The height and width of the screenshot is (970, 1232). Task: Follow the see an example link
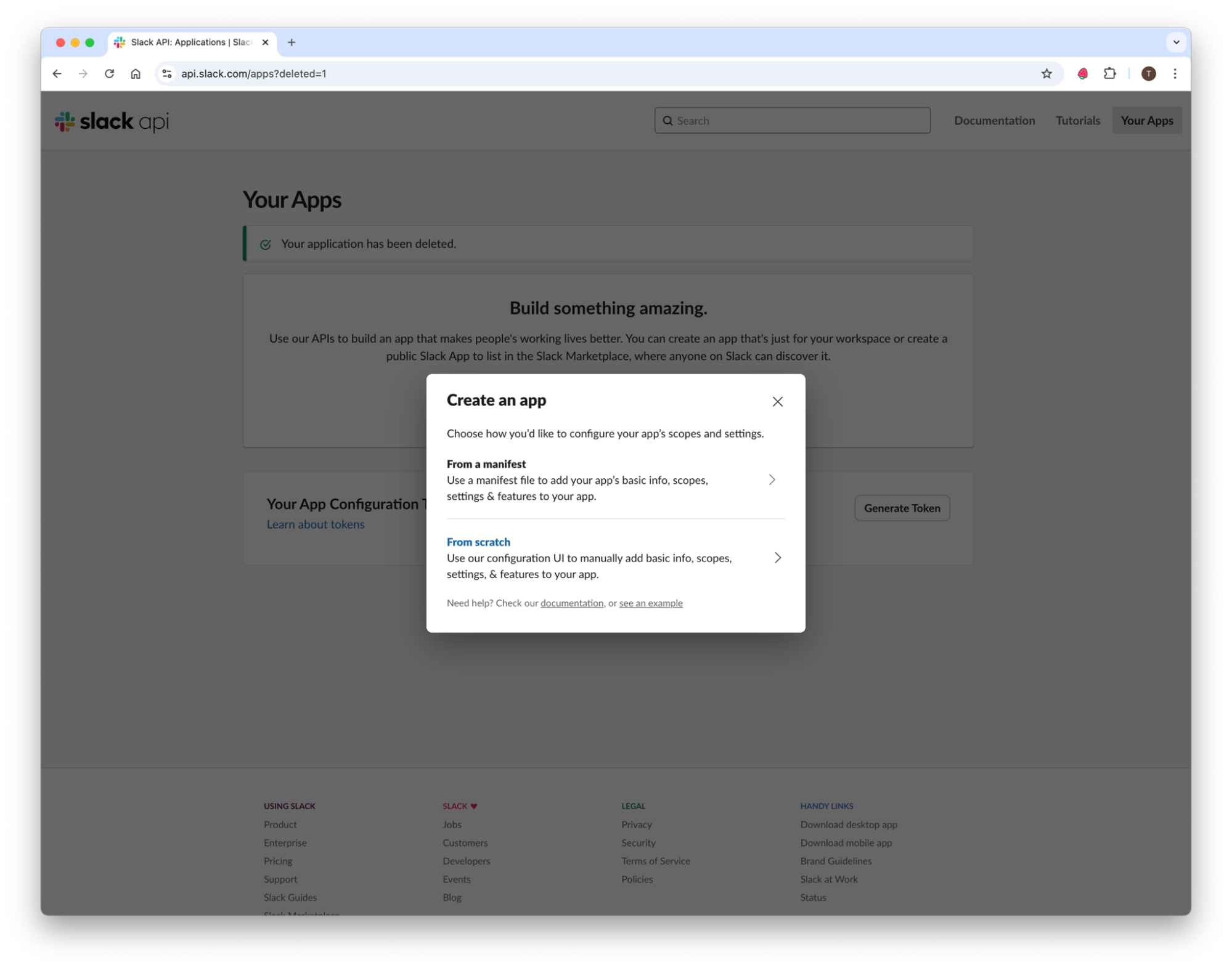point(650,603)
